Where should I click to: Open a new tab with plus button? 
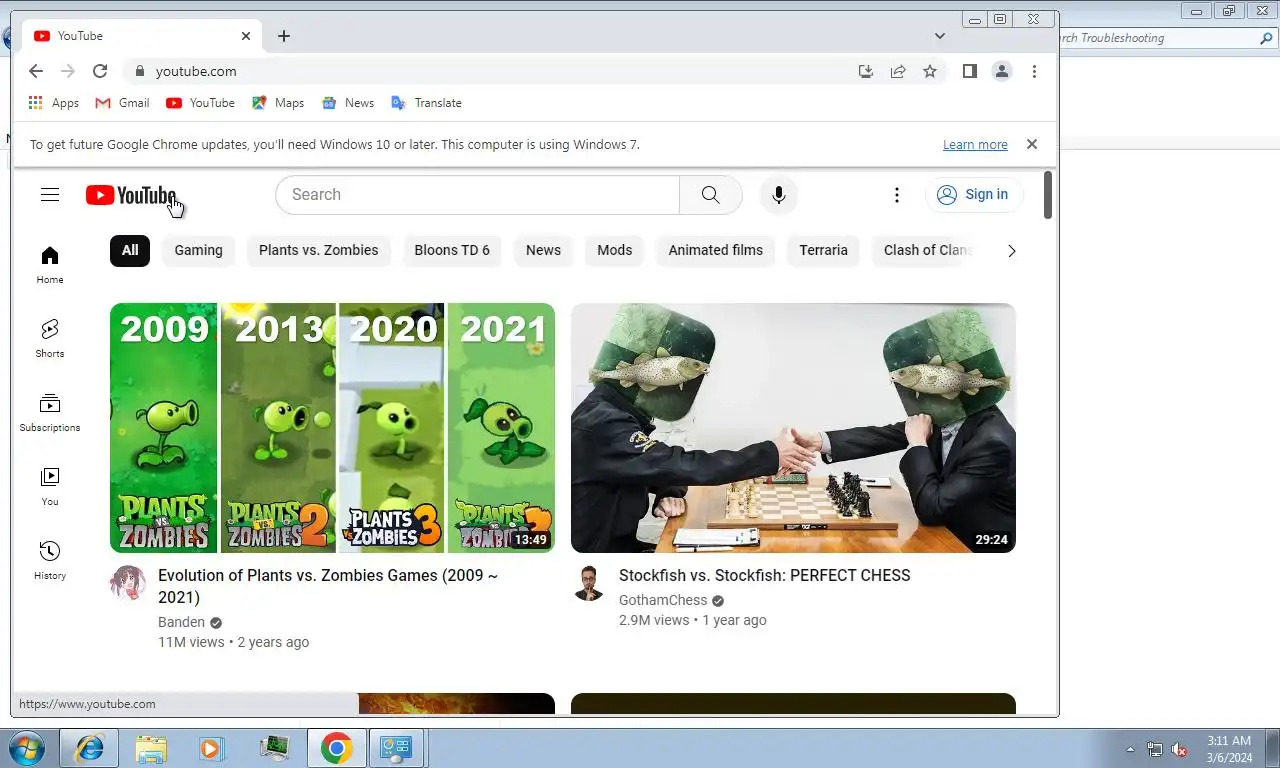pyautogui.click(x=284, y=36)
